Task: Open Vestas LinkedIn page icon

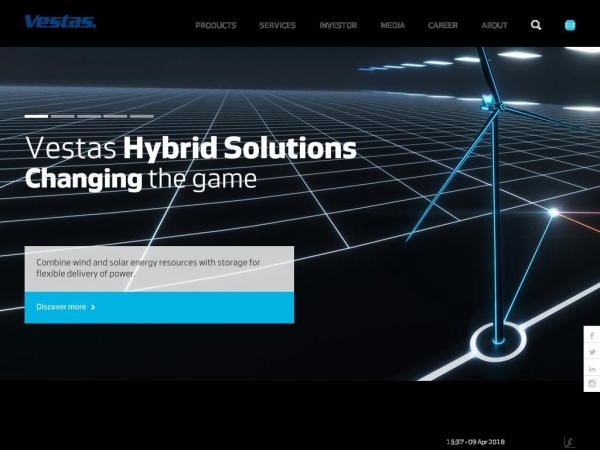Action: point(592,368)
